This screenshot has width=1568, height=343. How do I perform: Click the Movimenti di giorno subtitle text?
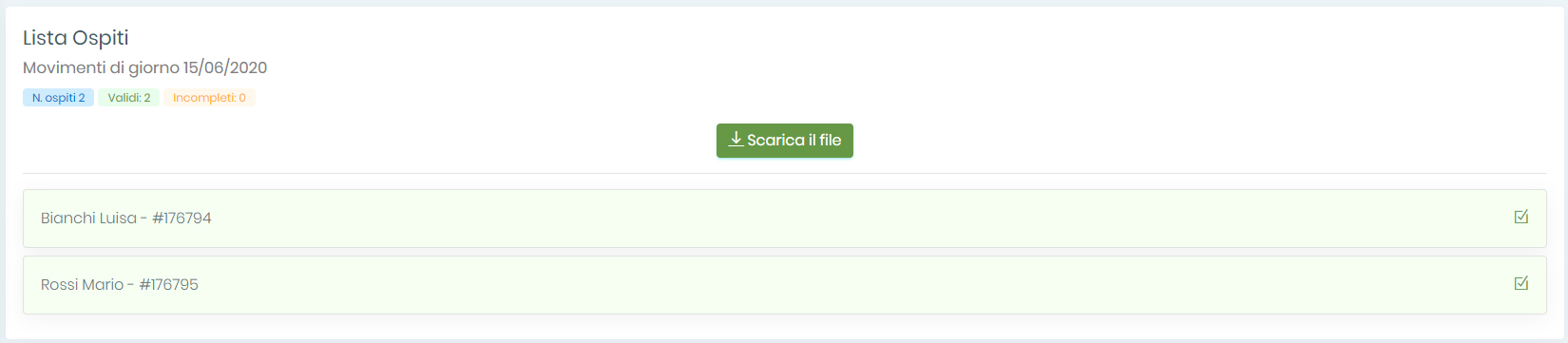[x=101, y=67]
